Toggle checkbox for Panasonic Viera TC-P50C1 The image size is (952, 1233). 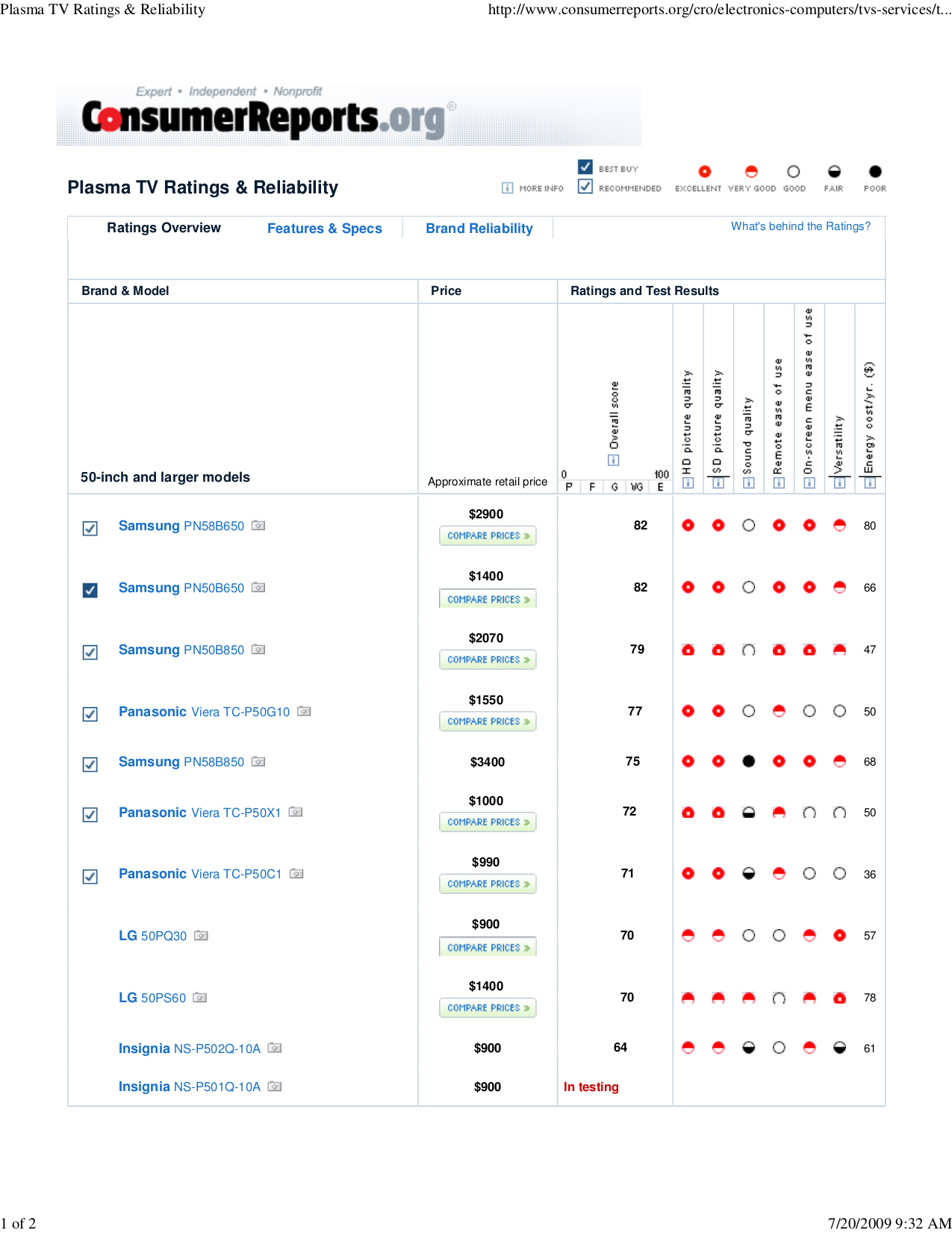pyautogui.click(x=90, y=877)
